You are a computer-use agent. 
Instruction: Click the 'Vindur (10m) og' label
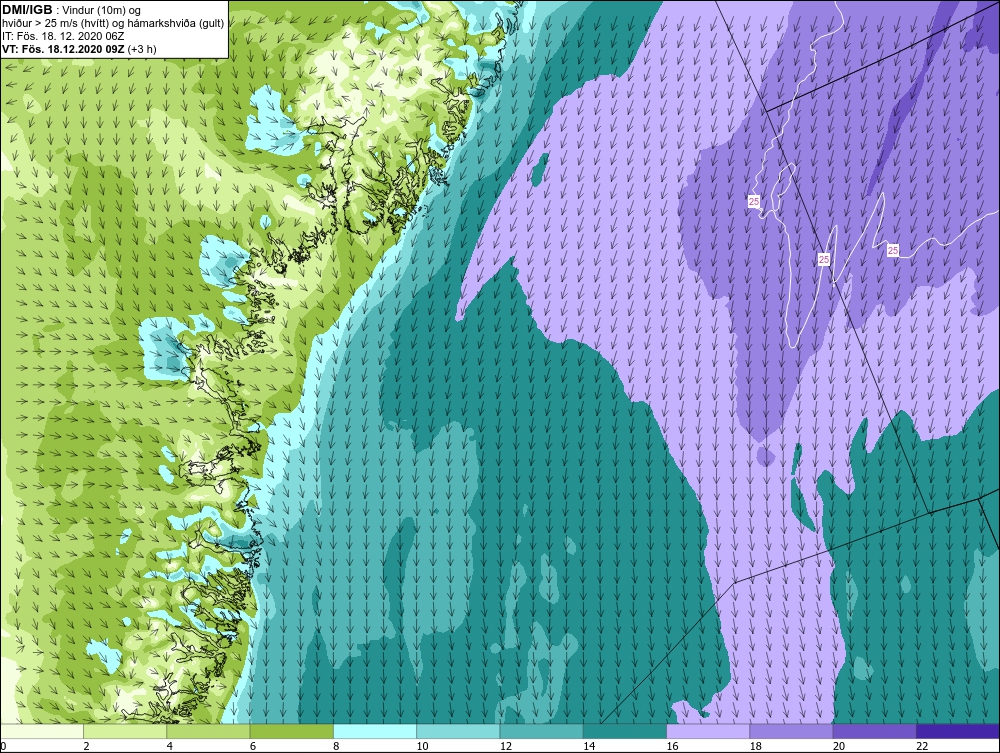(103, 10)
